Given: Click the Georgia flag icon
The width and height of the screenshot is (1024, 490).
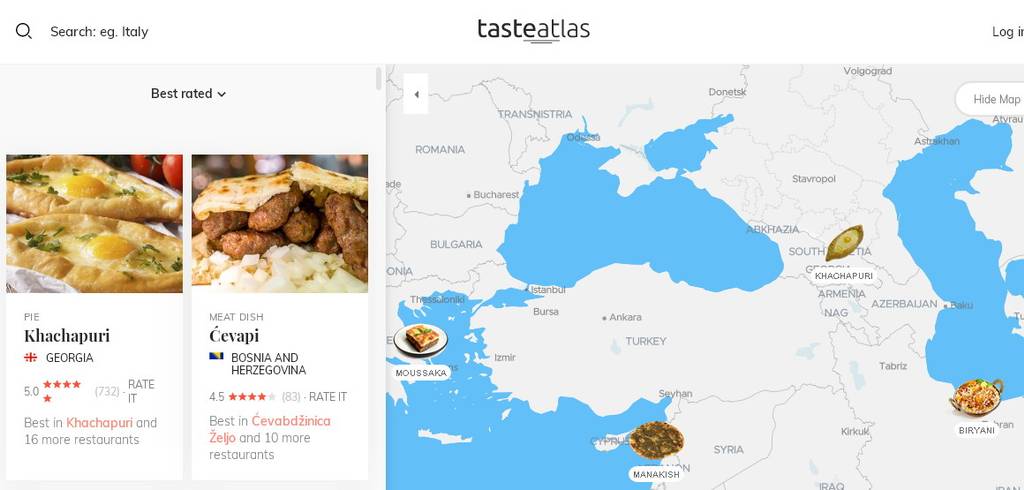Looking at the screenshot, I should (31, 357).
